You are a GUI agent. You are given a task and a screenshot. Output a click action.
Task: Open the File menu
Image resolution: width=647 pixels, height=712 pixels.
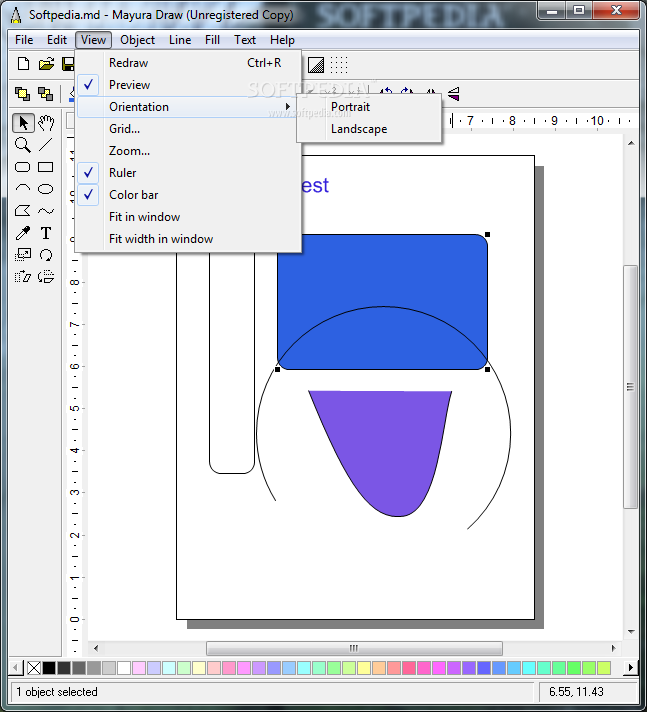click(x=24, y=40)
